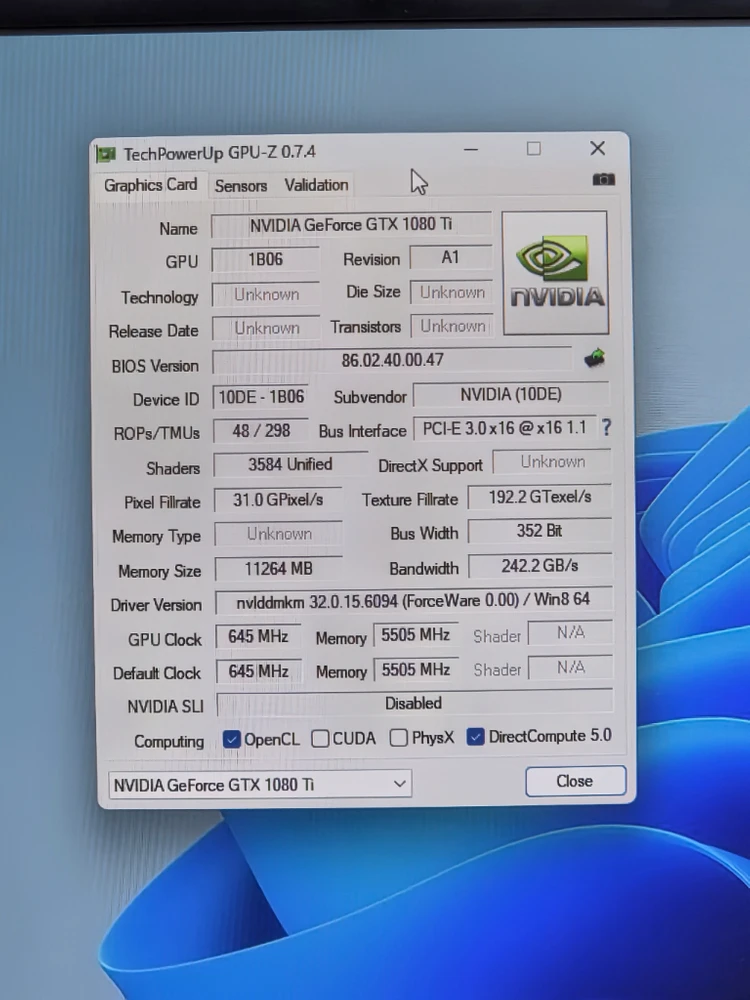Click the Texture Fillrate value 192.2 GTexel/s
Screen dimensions: 750x1000
click(540, 497)
